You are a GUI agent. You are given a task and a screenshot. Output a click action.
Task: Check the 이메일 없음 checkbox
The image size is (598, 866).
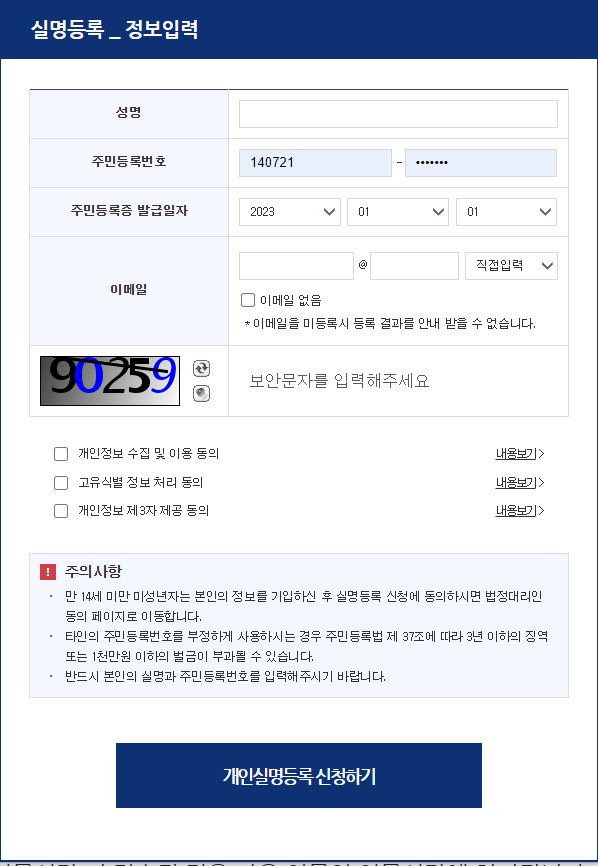click(248, 300)
